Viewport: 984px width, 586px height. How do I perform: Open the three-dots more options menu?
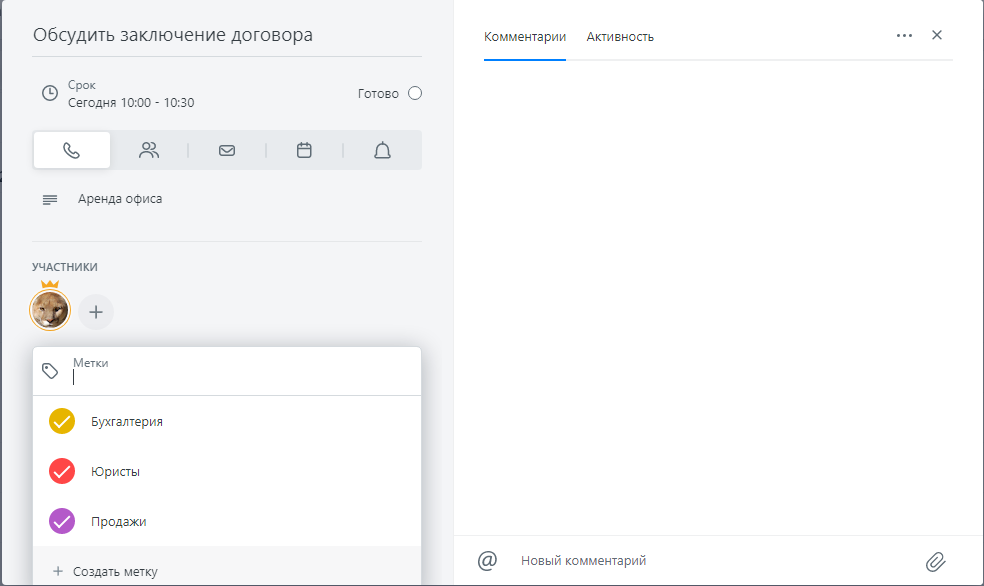[x=904, y=35]
